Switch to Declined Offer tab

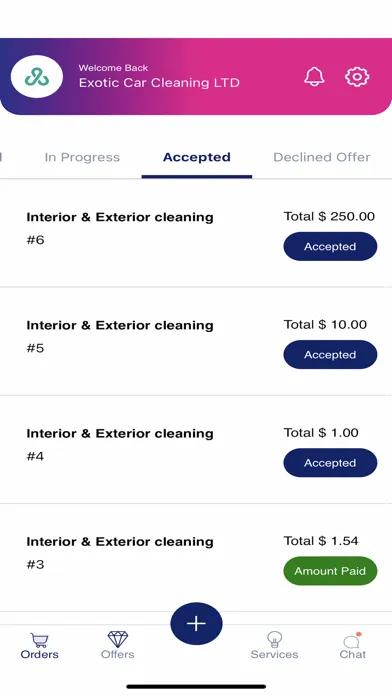322,157
